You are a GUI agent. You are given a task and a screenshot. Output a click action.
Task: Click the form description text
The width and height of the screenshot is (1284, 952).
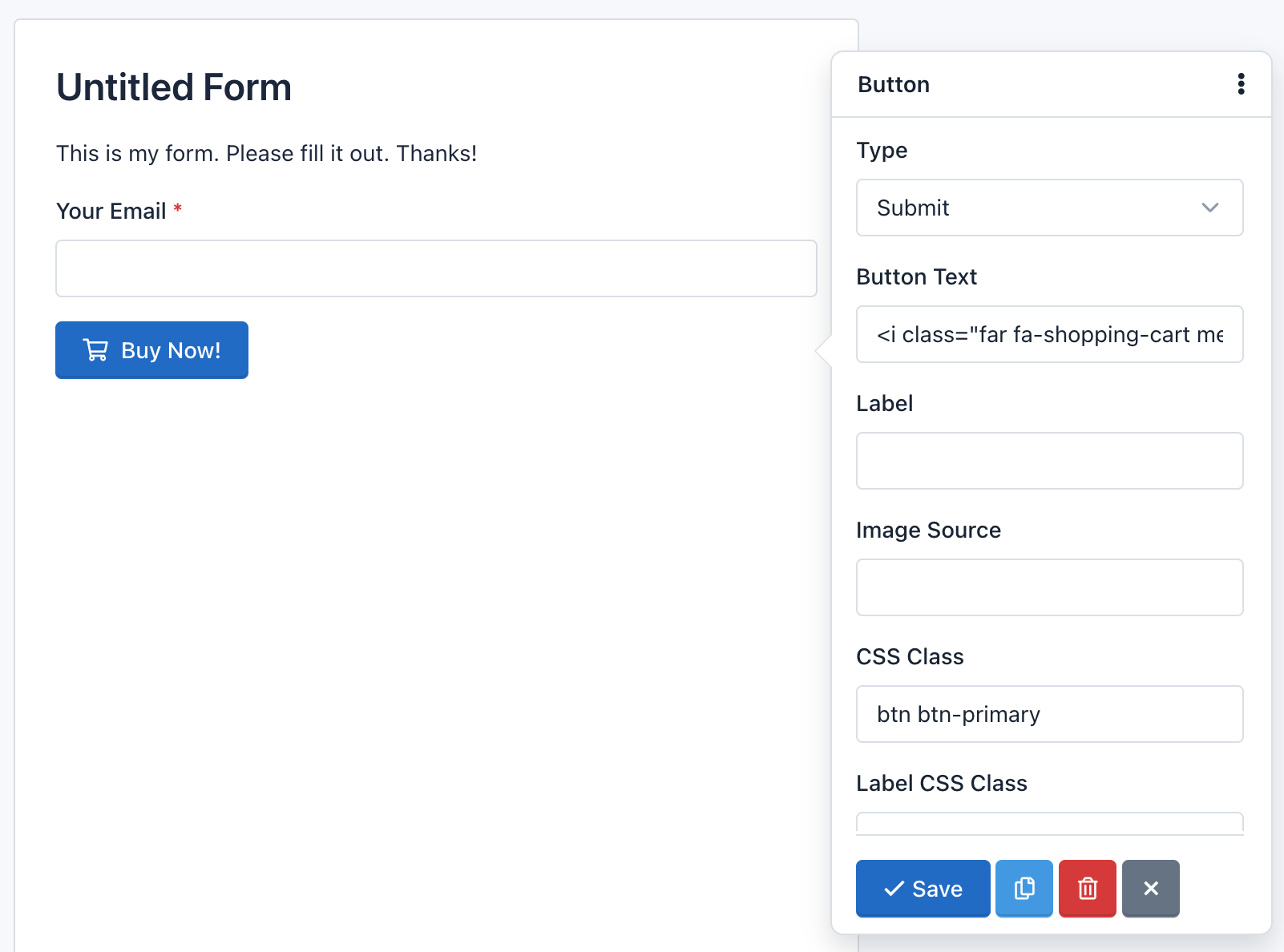point(265,153)
